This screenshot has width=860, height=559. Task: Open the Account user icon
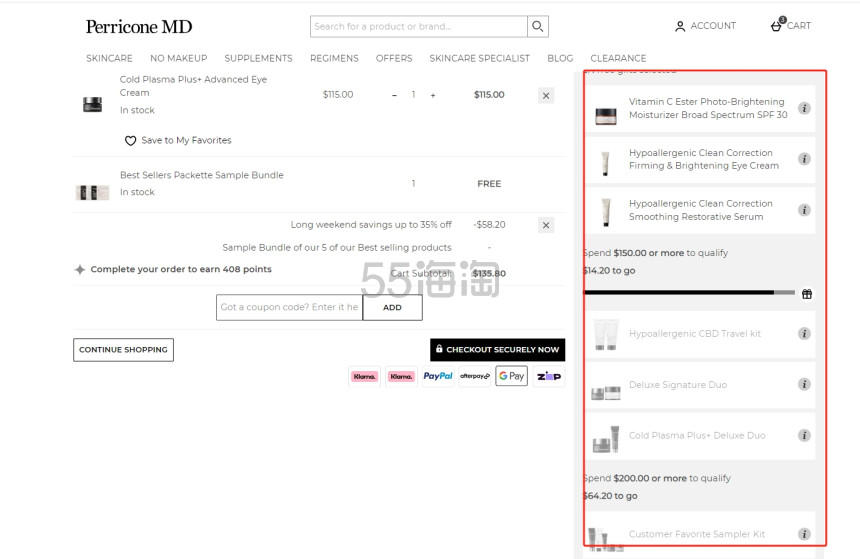(x=680, y=26)
